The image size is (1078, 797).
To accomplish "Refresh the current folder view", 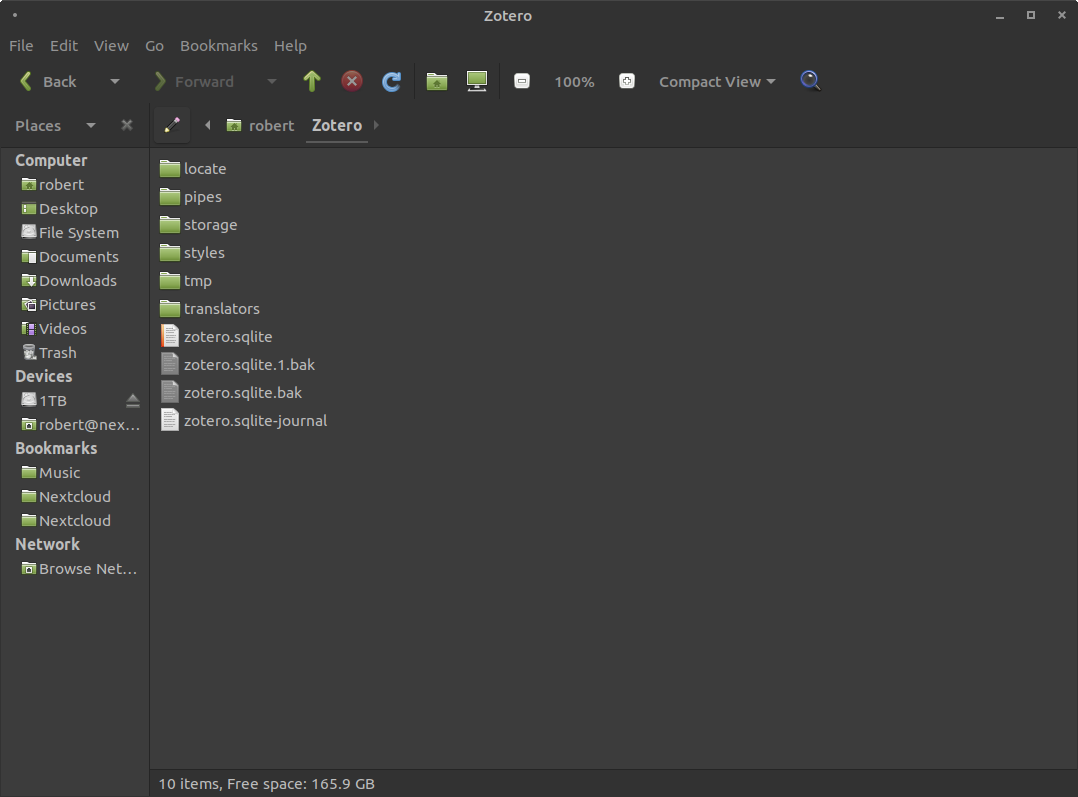I will click(391, 81).
